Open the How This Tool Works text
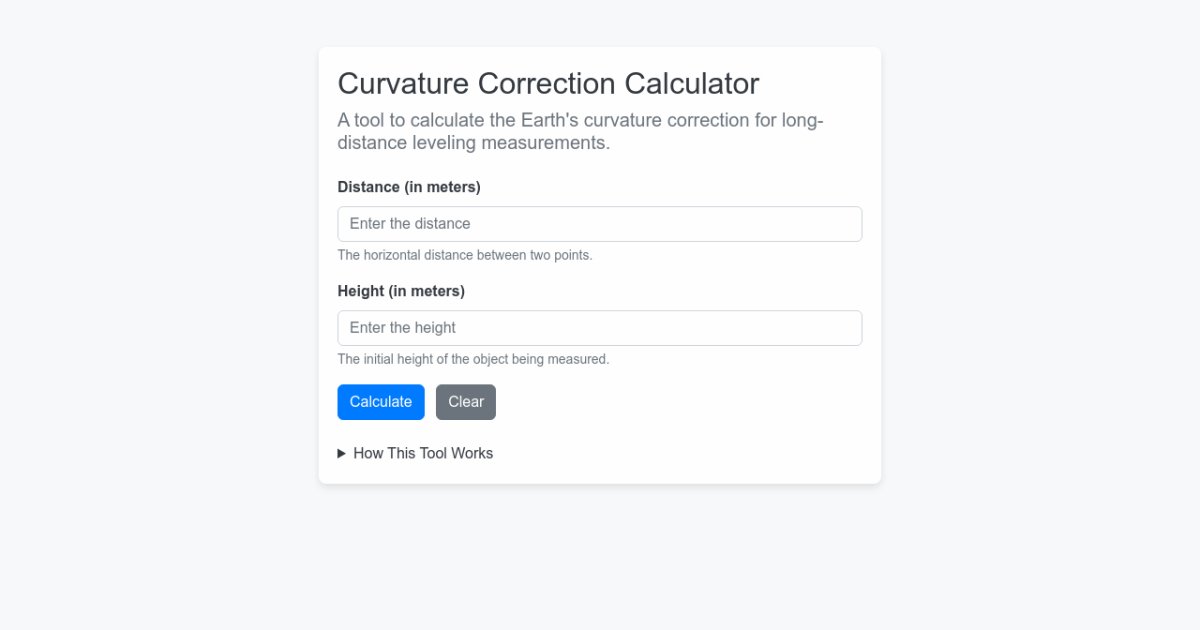Viewport: 1200px width, 630px height. coord(423,453)
